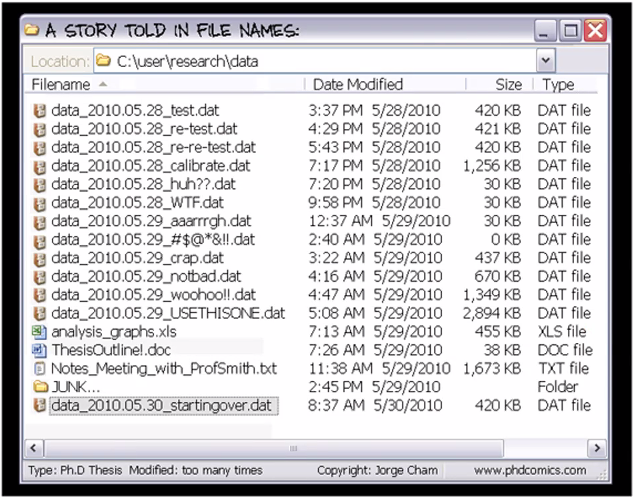
Task: Select file data_2010.05.29_USETHISONE.dat
Action: click(x=168, y=314)
